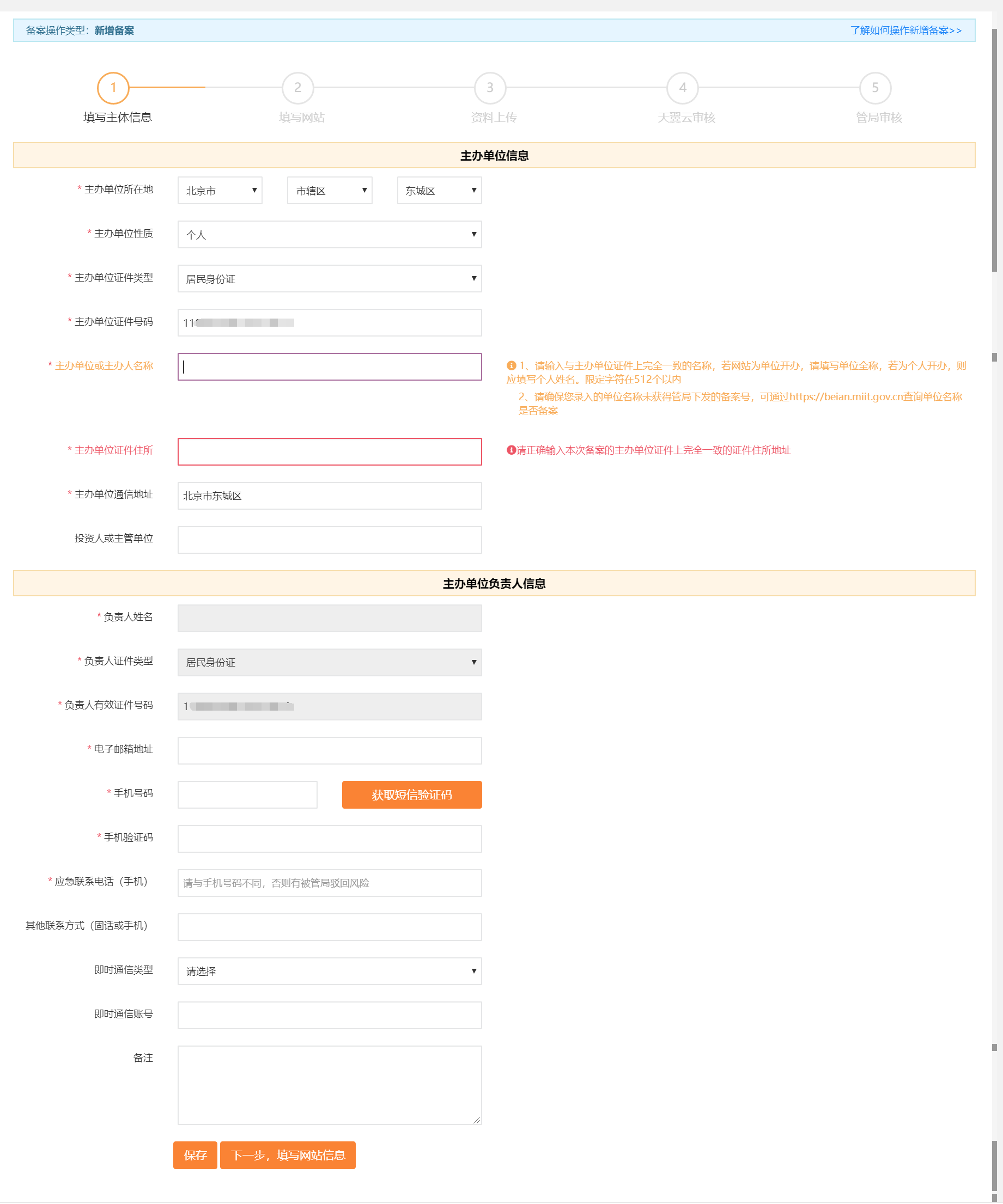Focus the 即时通信账号 input field
Viewport: 1003px width, 1204px height.
tap(330, 1016)
